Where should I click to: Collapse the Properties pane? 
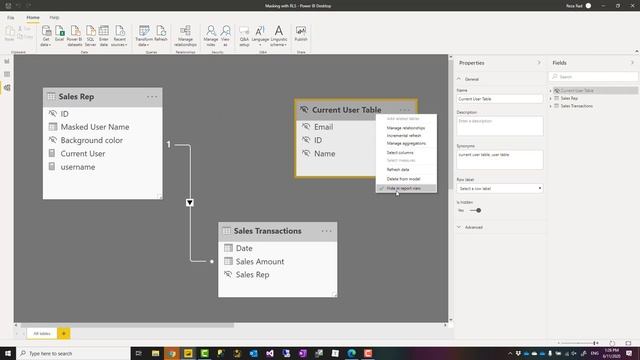539,63
